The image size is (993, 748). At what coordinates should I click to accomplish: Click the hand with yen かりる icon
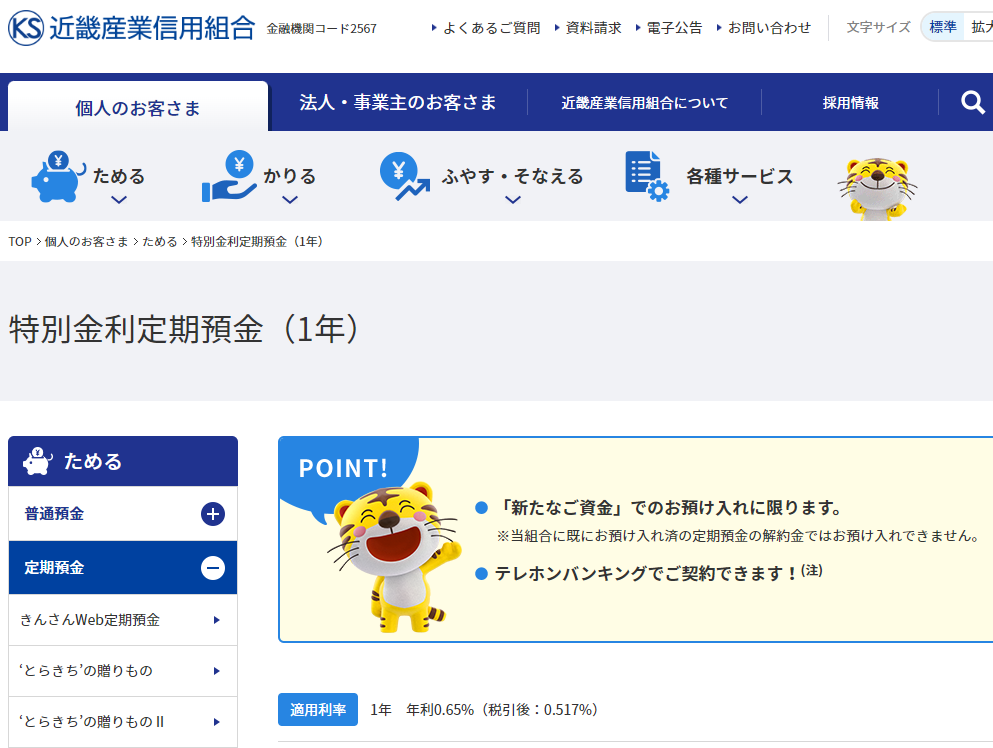[229, 177]
